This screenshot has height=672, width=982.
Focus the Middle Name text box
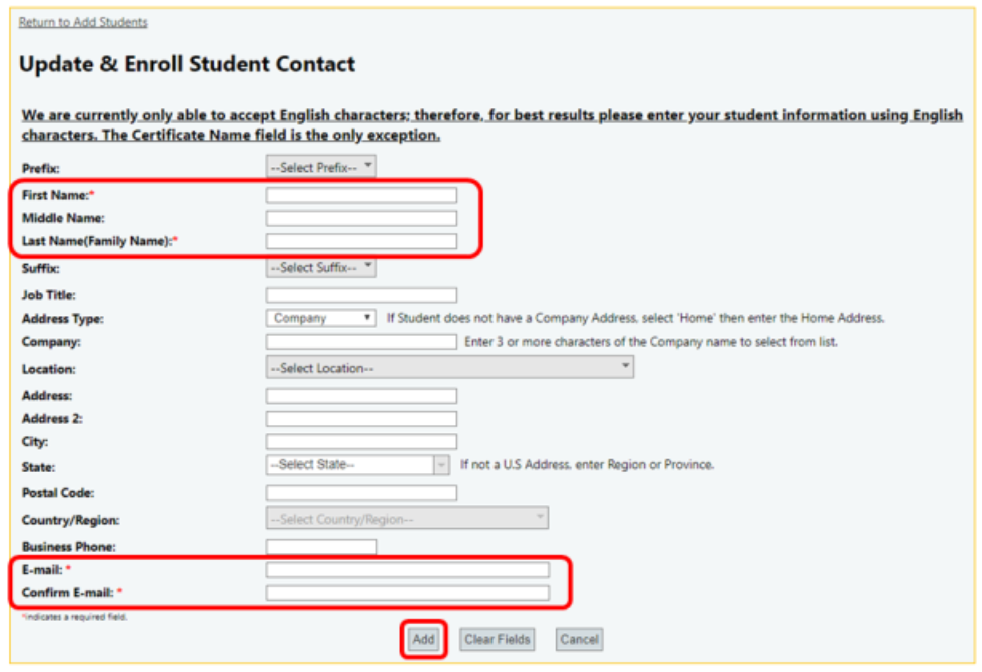click(x=361, y=218)
